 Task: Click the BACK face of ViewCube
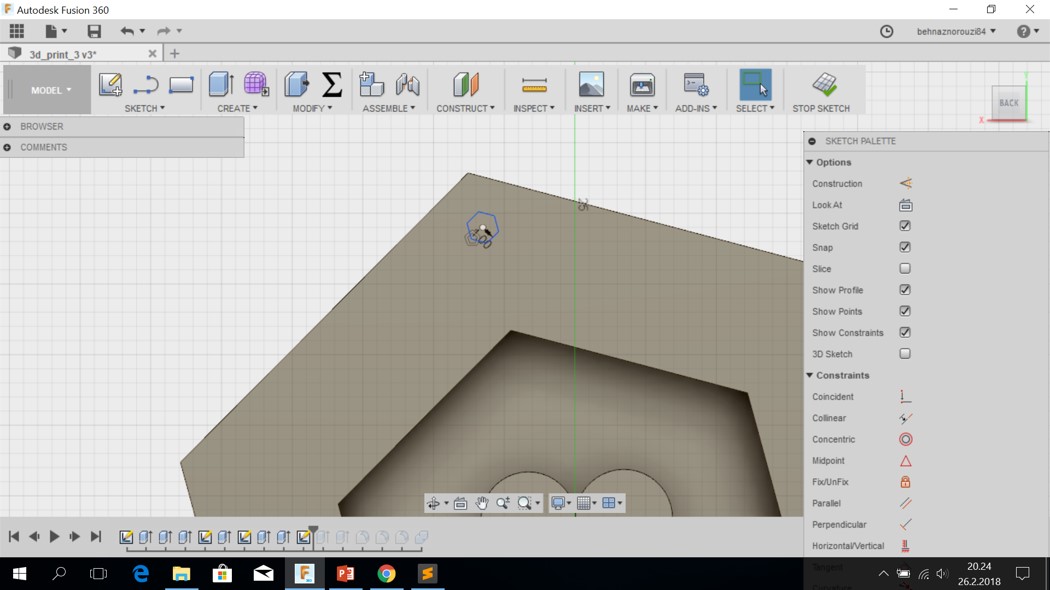point(1008,102)
